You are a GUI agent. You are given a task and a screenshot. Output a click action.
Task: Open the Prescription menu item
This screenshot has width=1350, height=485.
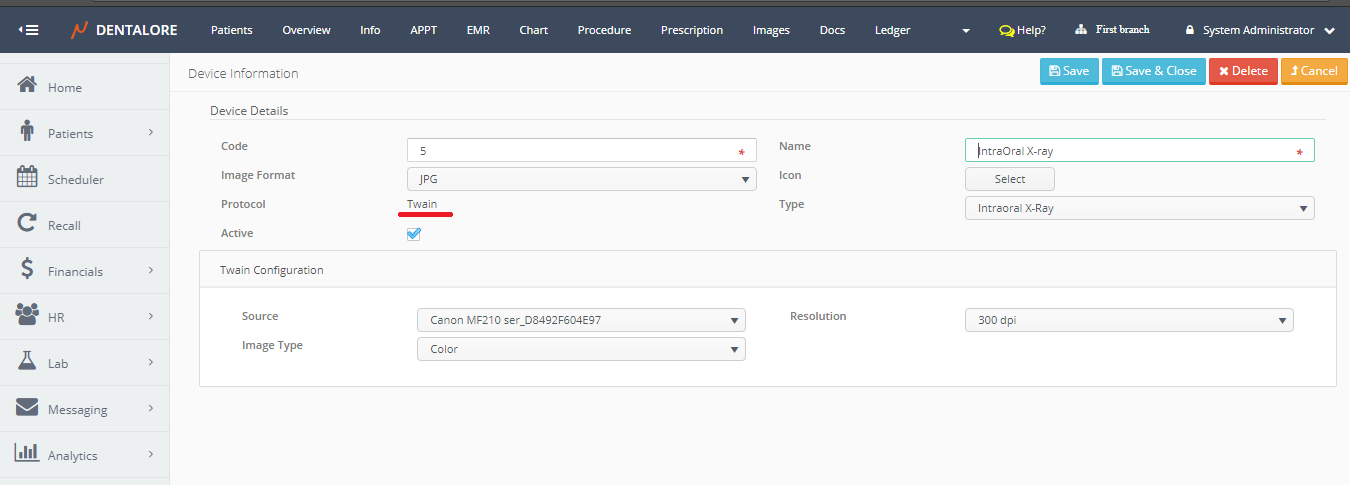691,30
